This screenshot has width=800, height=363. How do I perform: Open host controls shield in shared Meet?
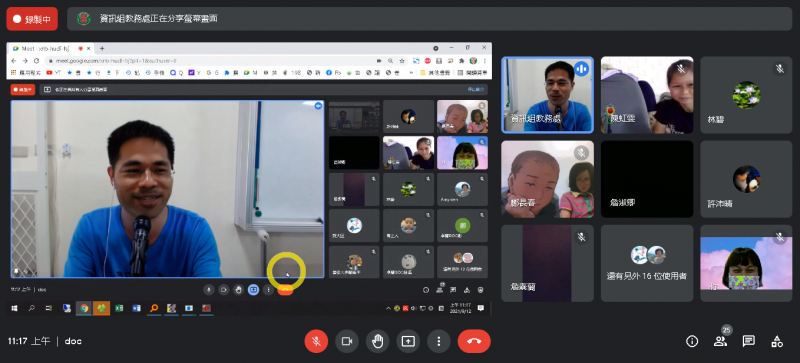point(480,290)
